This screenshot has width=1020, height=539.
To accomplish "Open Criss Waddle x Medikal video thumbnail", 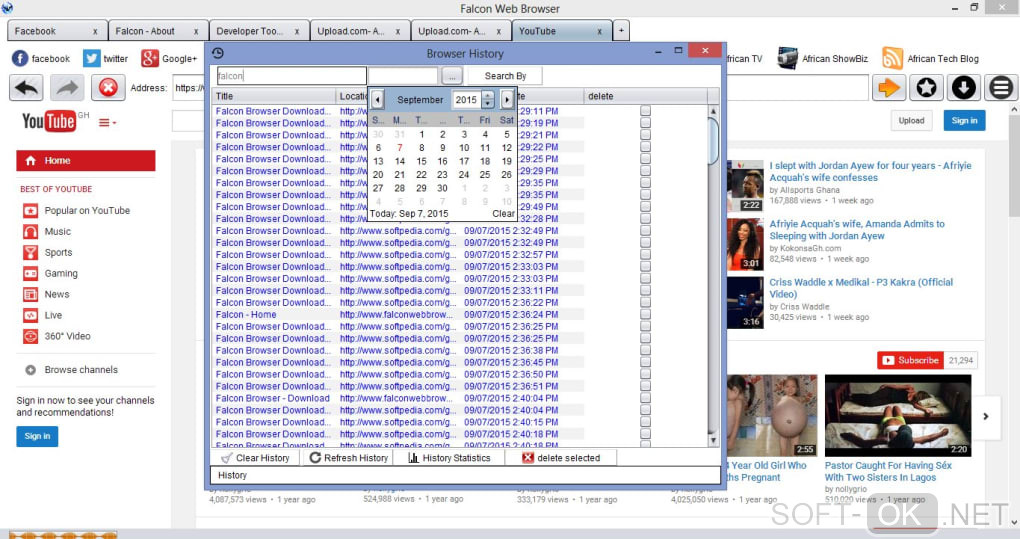I will coord(745,302).
